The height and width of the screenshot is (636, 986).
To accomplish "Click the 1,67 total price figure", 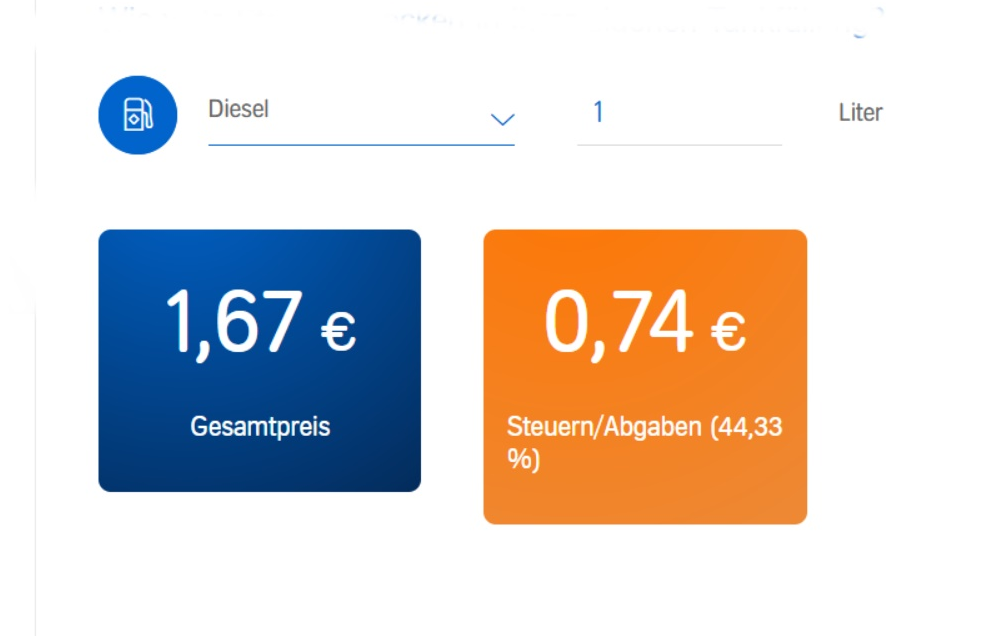I will click(233, 325).
